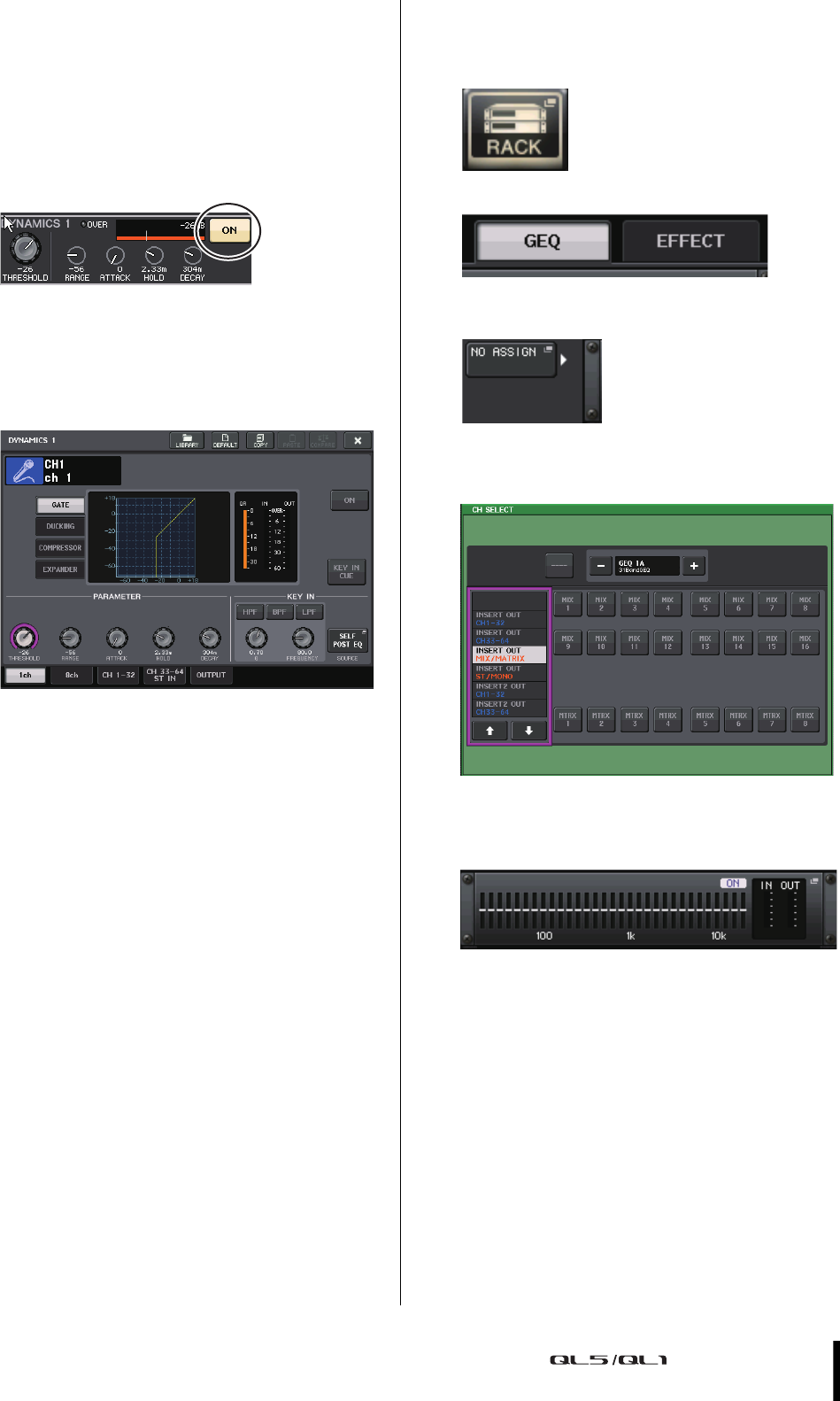The image size is (840, 1401).
Task: Toggle the KEY IN CUE button
Action: tap(346, 571)
